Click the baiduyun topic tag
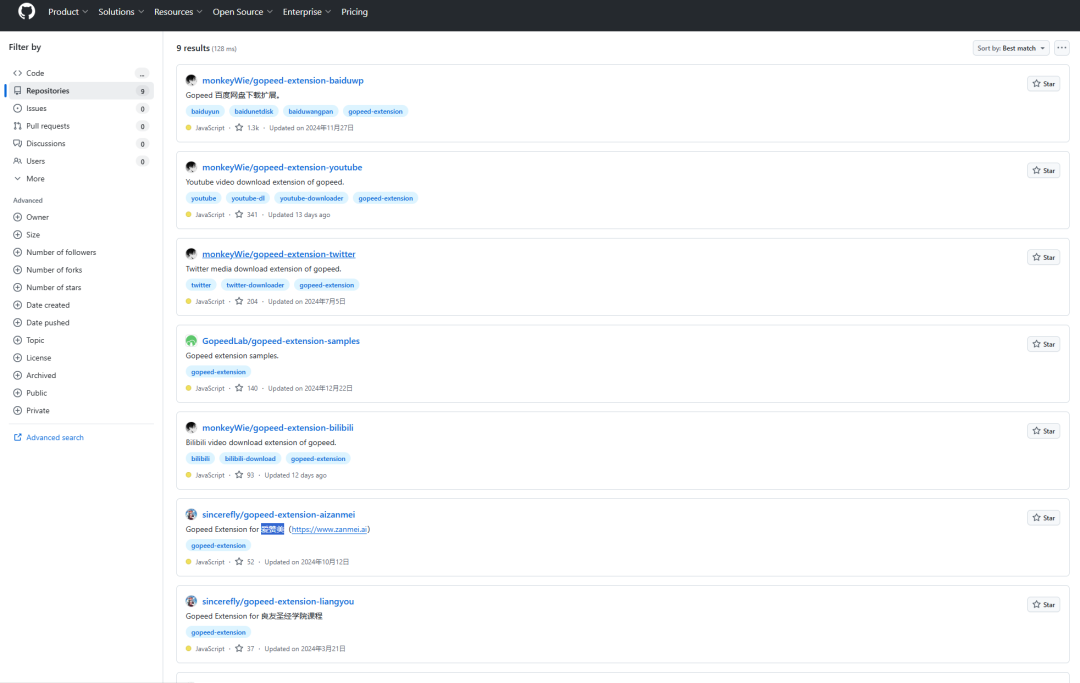Image resolution: width=1080 pixels, height=683 pixels. coord(205,112)
